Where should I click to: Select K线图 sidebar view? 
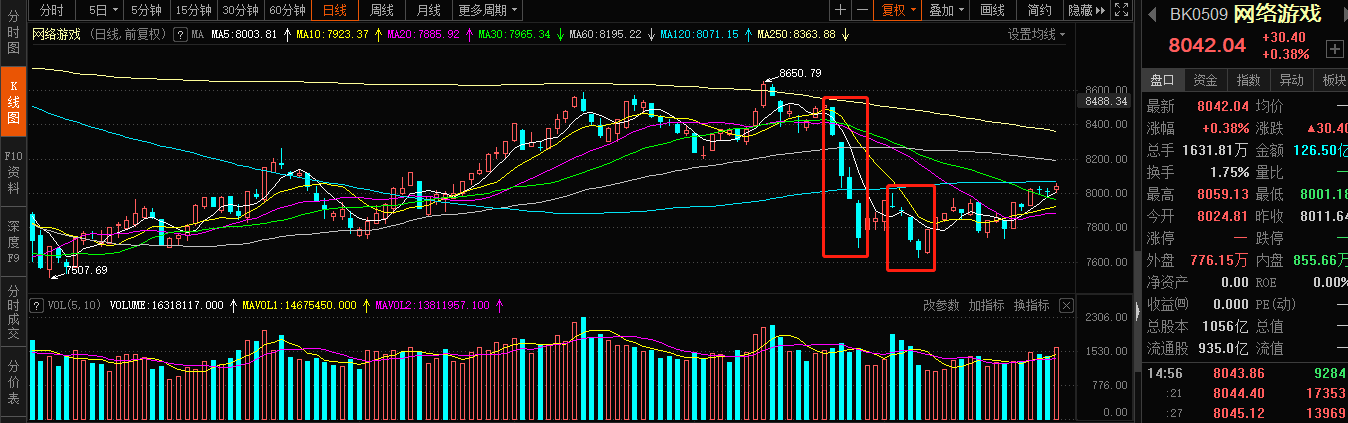(x=13, y=102)
